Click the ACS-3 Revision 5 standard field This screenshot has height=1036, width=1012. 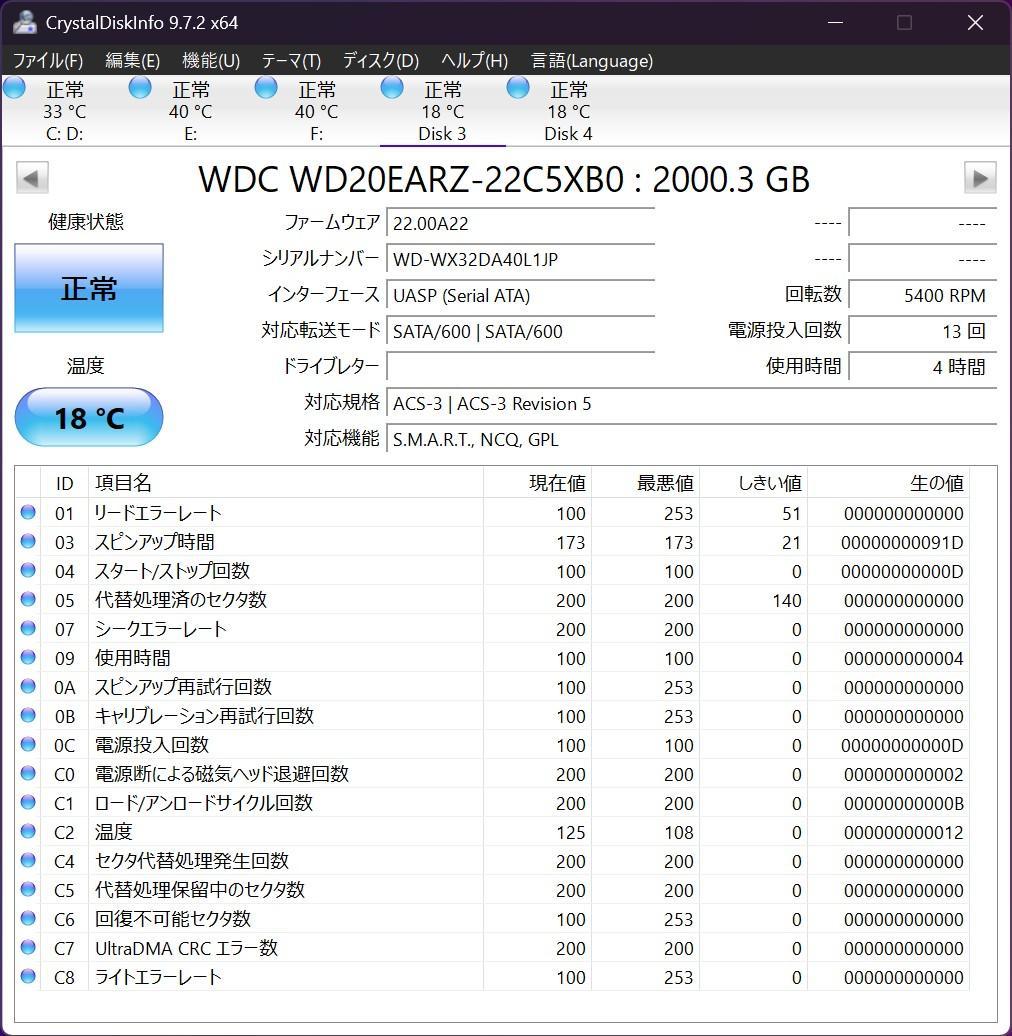(x=692, y=403)
